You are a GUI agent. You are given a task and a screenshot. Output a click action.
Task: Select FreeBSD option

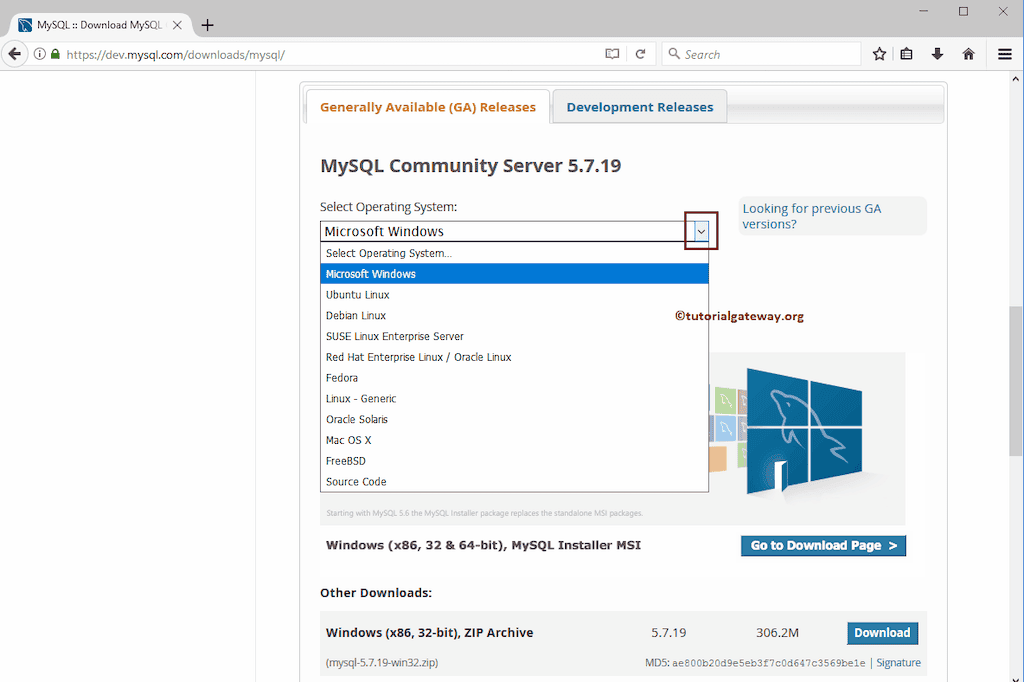(x=515, y=461)
